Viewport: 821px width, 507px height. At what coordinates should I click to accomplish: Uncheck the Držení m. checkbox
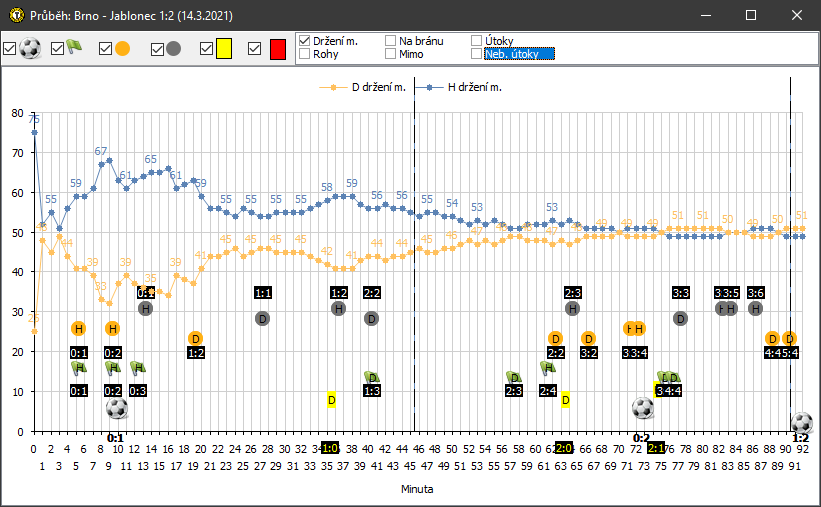[306, 41]
